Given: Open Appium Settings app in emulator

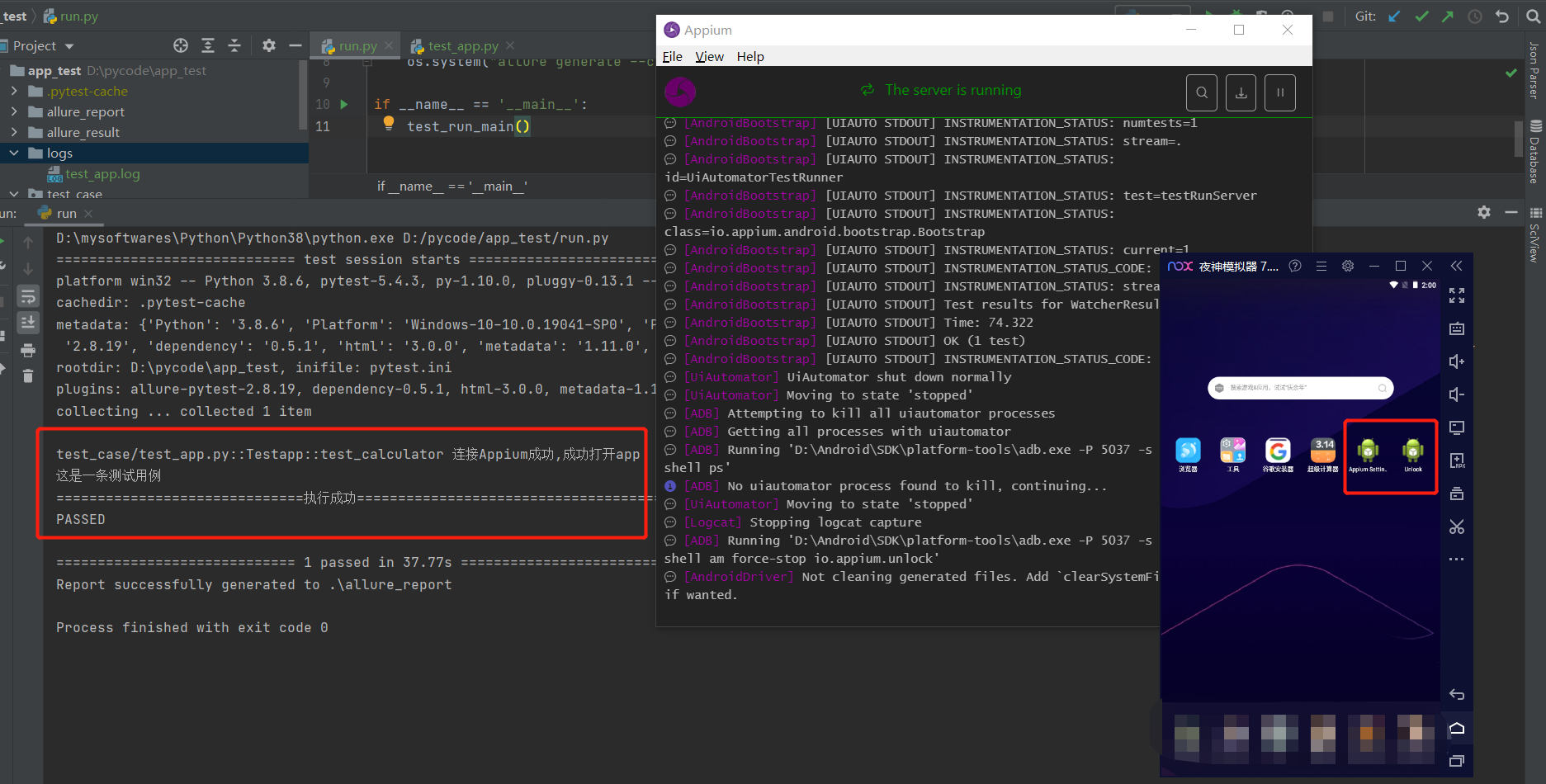Looking at the screenshot, I should tap(1368, 455).
